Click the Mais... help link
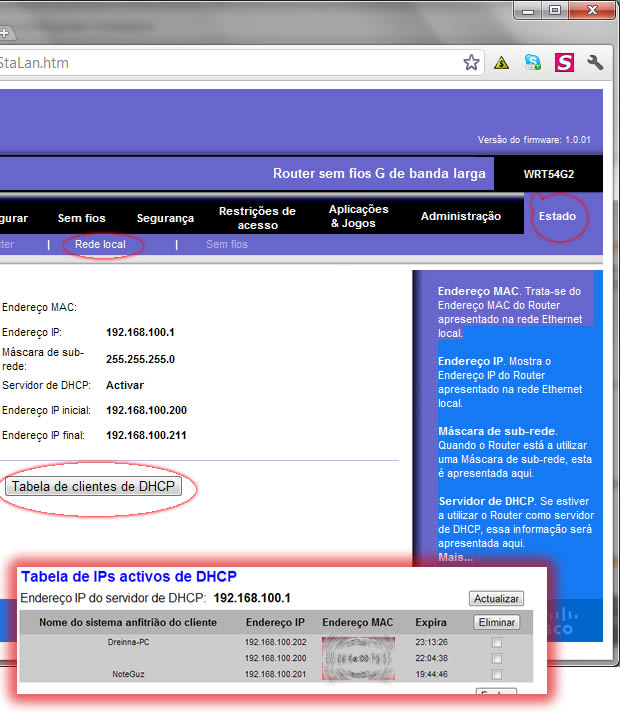Image resolution: width=620 pixels, height=714 pixels. click(455, 557)
